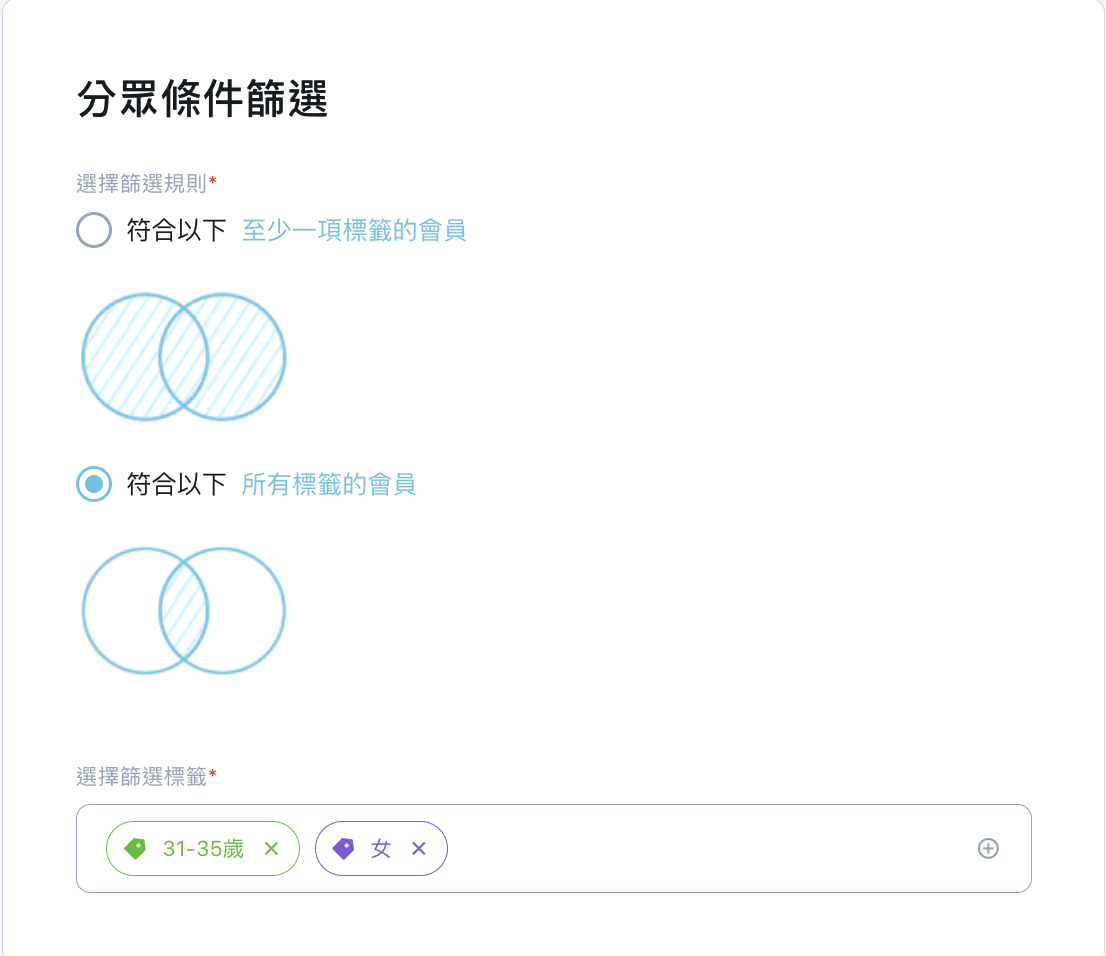Screen dimensions: 1106x956
Task: Add a tag with the plus circle icon
Action: [x=988, y=849]
